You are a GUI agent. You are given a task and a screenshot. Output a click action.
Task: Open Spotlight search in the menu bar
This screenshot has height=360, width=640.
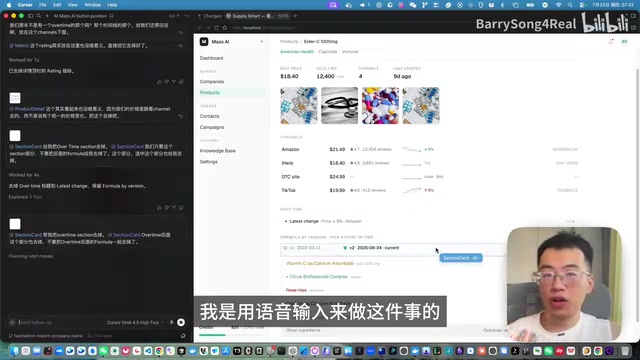[x=570, y=5]
